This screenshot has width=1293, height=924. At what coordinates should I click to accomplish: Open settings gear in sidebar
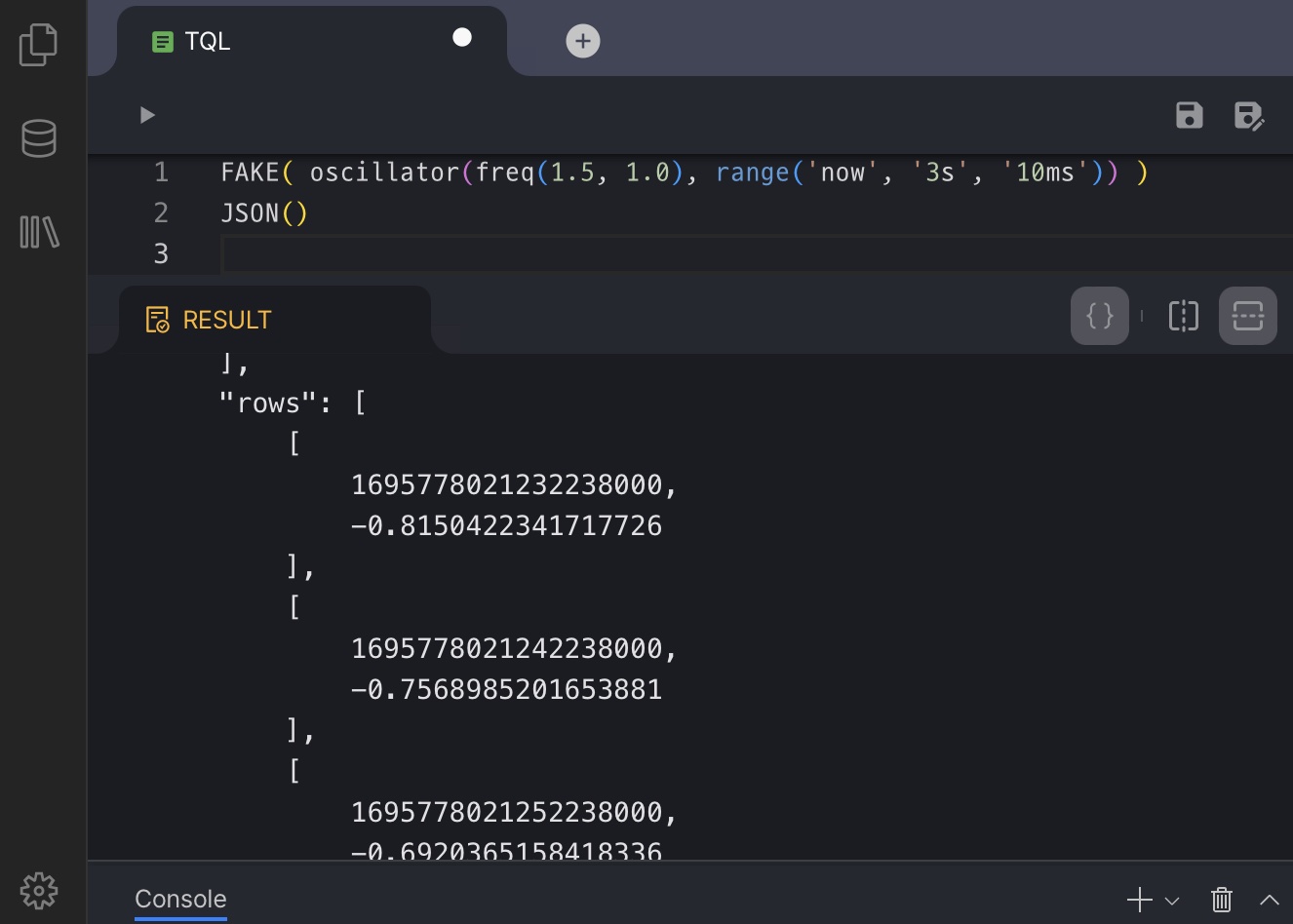click(x=39, y=890)
